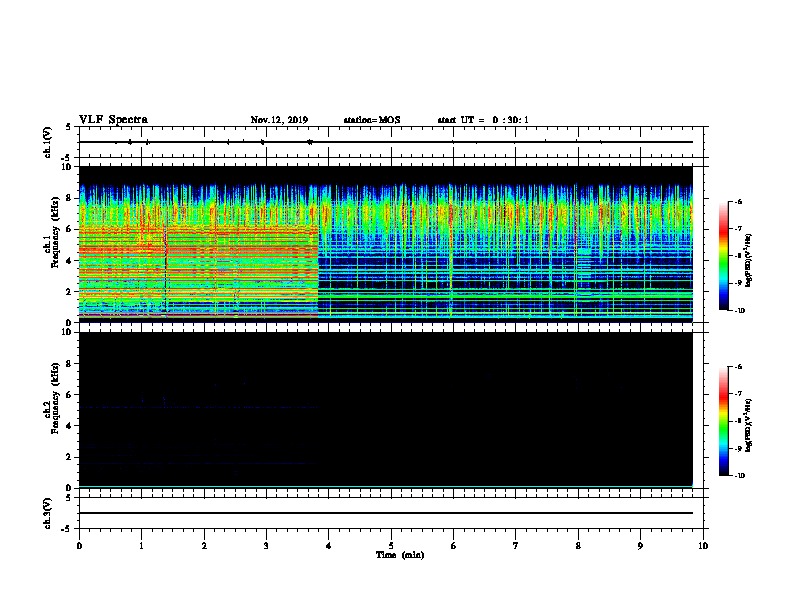This screenshot has width=792, height=612.
Task: Click the ch.2 spectrogram color bar
Action: [723, 421]
